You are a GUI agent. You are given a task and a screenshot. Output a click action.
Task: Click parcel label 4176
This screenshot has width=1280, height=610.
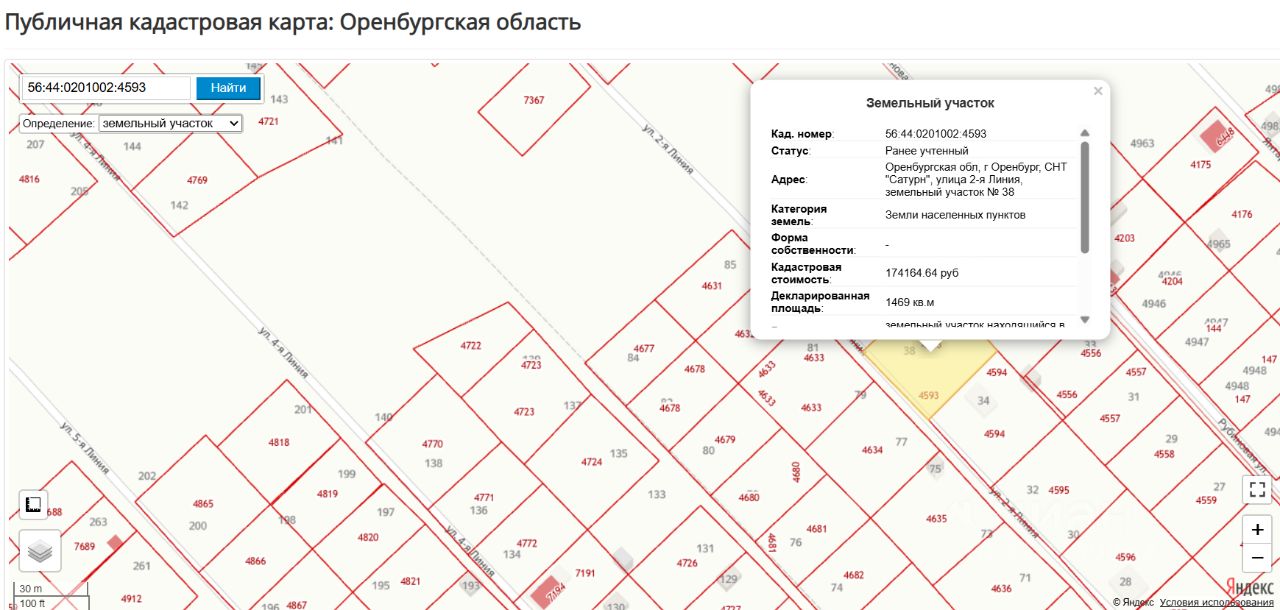[1241, 214]
